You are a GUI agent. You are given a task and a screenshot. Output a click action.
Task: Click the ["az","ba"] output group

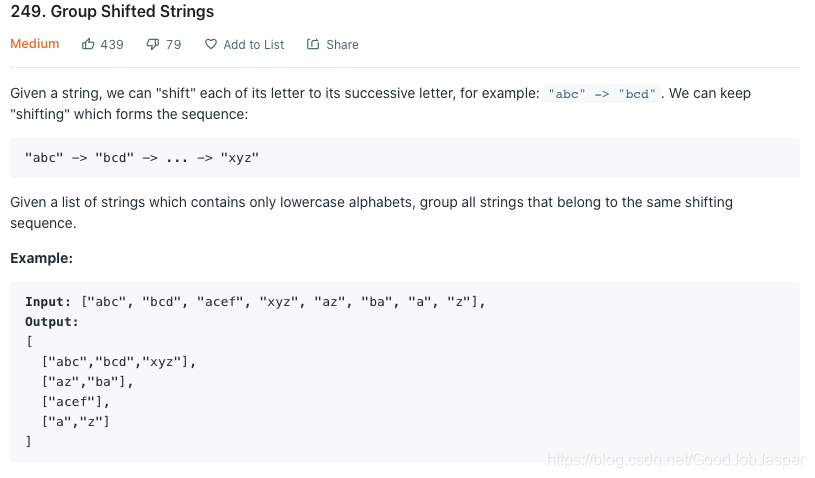pyautogui.click(x=88, y=382)
